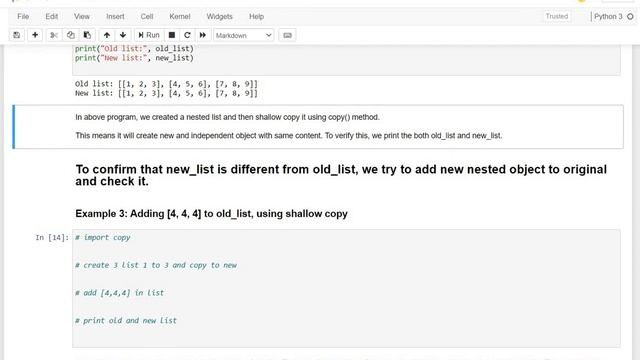The height and width of the screenshot is (360, 640).
Task: Click the 'New list:' output line
Action: tap(166, 93)
